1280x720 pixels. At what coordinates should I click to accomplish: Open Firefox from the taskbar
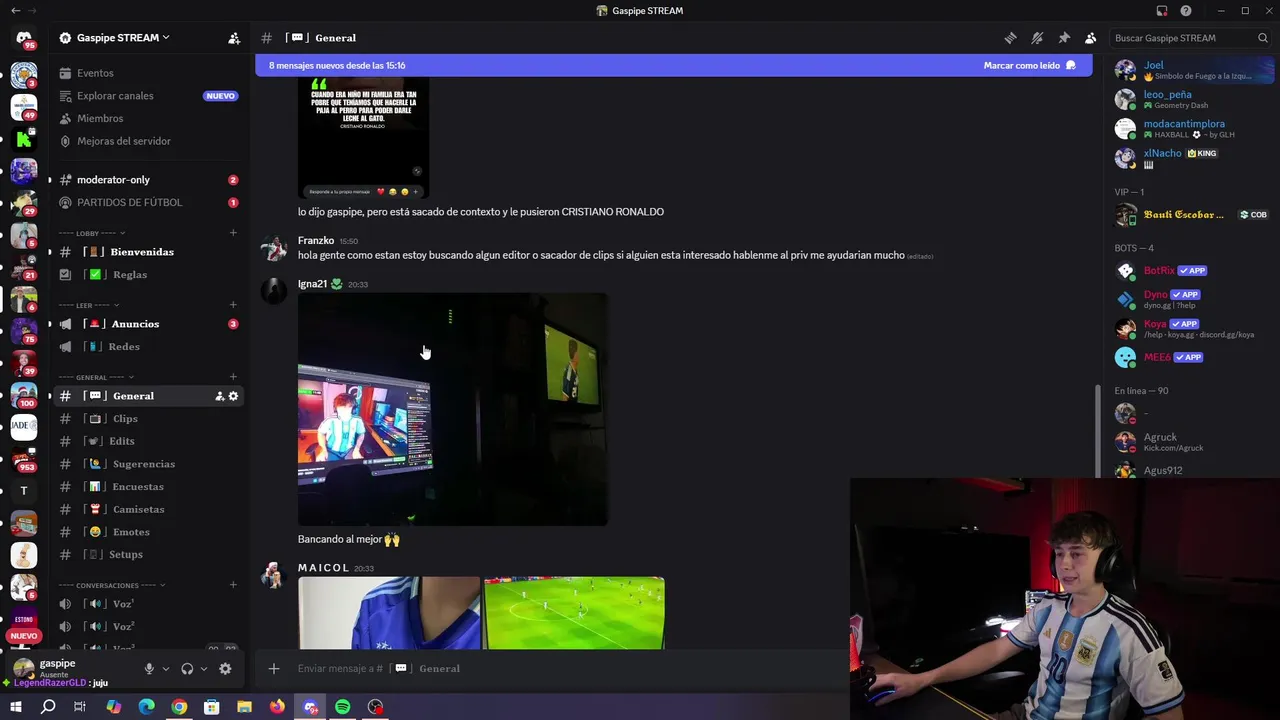click(277, 707)
